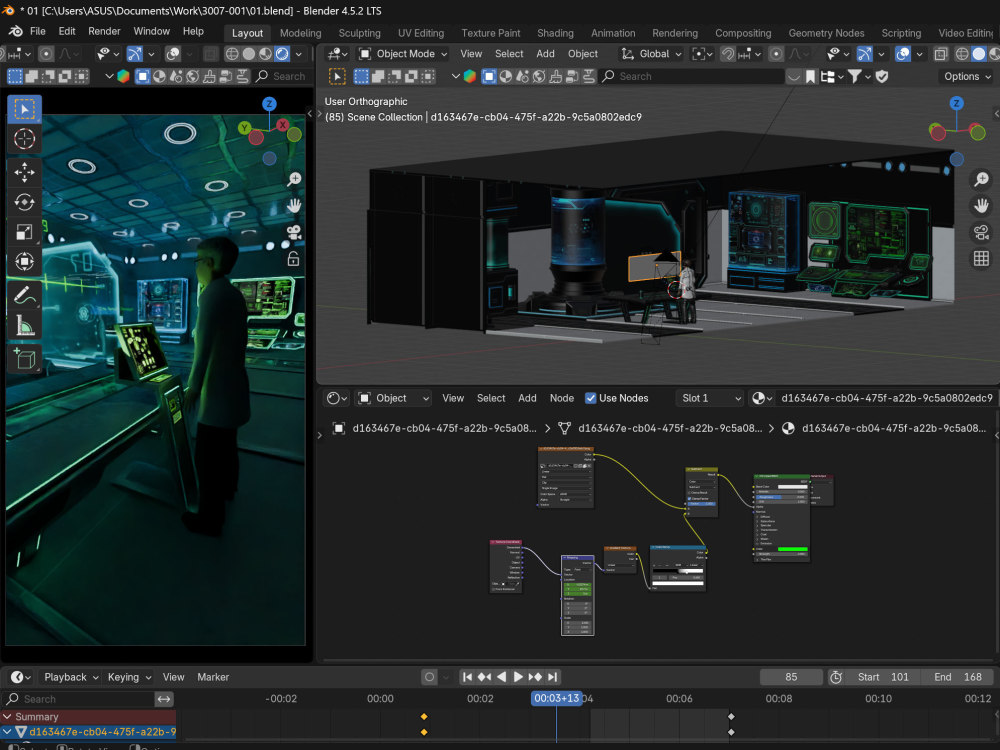1000x750 pixels.
Task: Click camera view icon in left viewport
Action: (x=294, y=232)
